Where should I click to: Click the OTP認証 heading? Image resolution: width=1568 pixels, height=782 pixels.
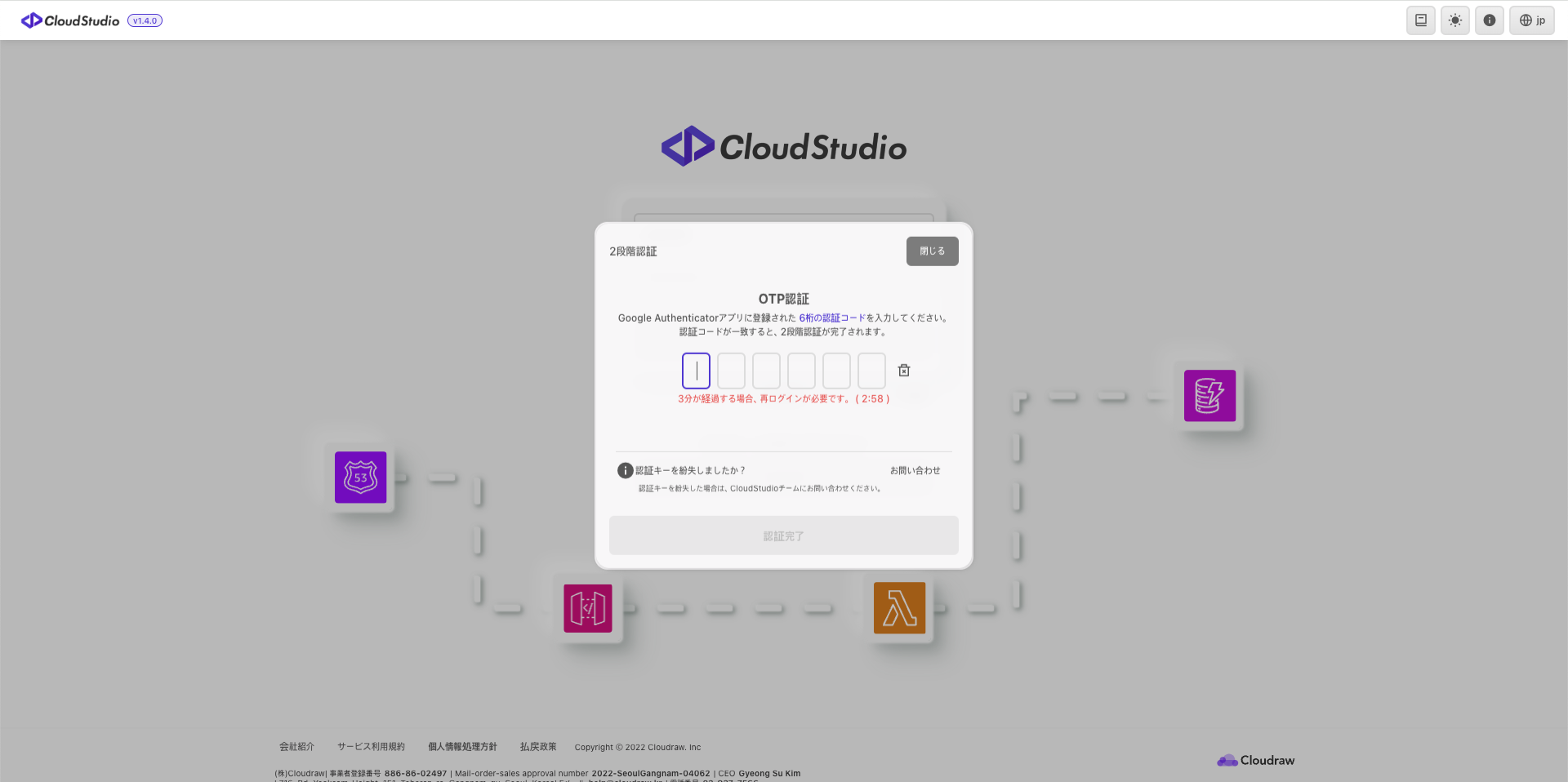[x=783, y=299]
